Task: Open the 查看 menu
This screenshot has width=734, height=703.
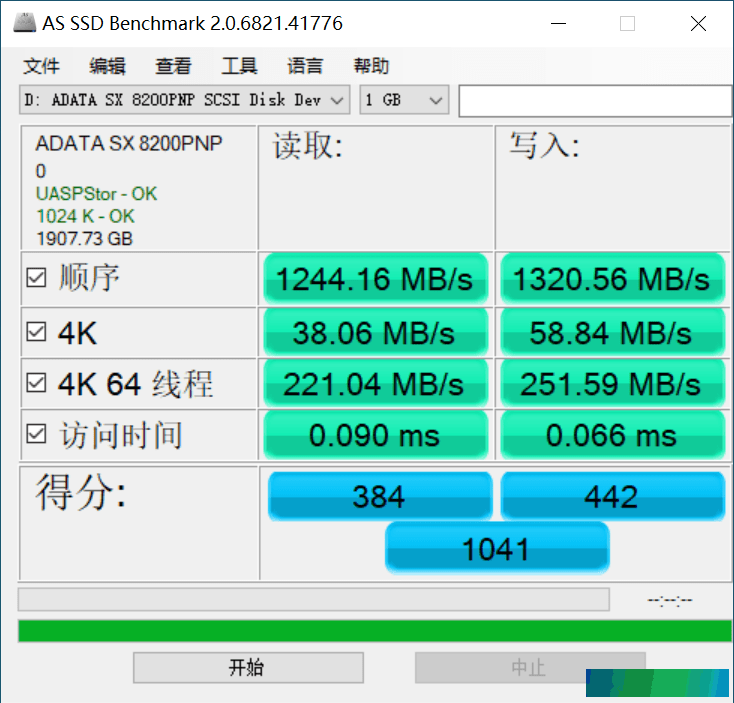Action: click(173, 66)
